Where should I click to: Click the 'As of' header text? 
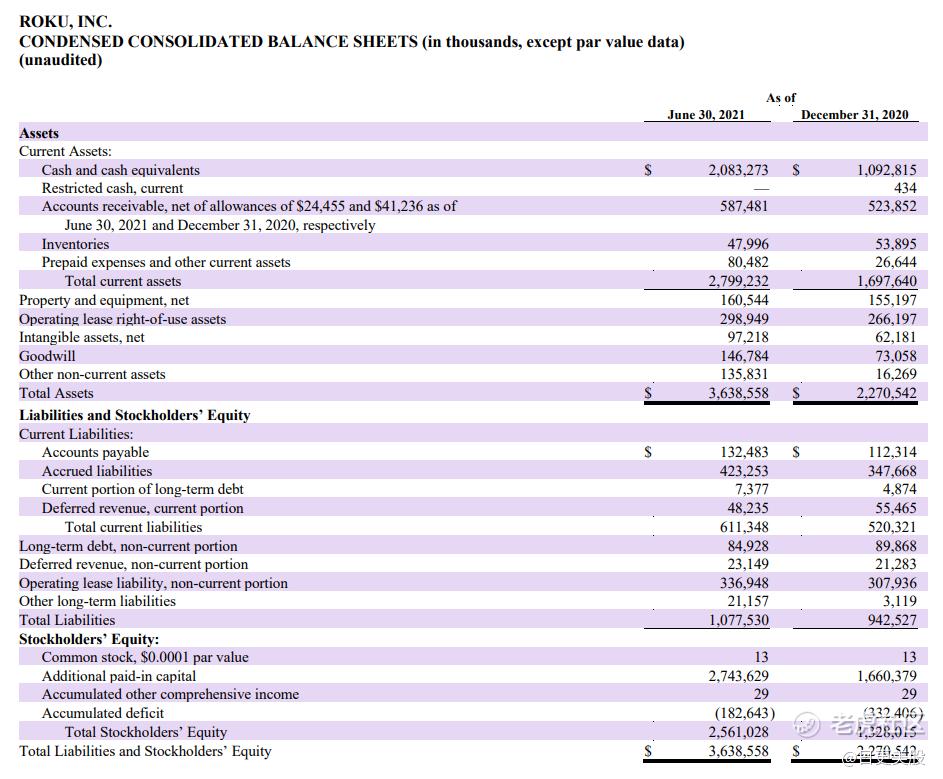781,97
